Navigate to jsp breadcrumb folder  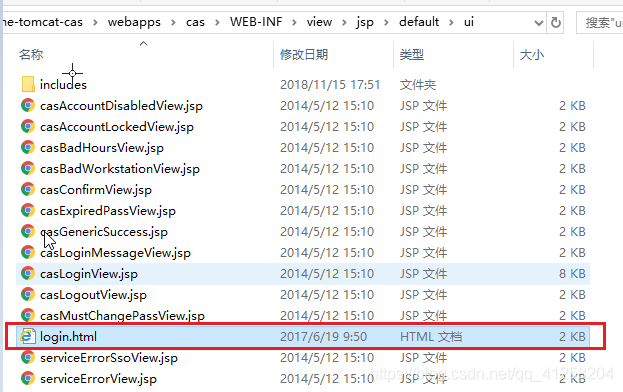(x=365, y=23)
